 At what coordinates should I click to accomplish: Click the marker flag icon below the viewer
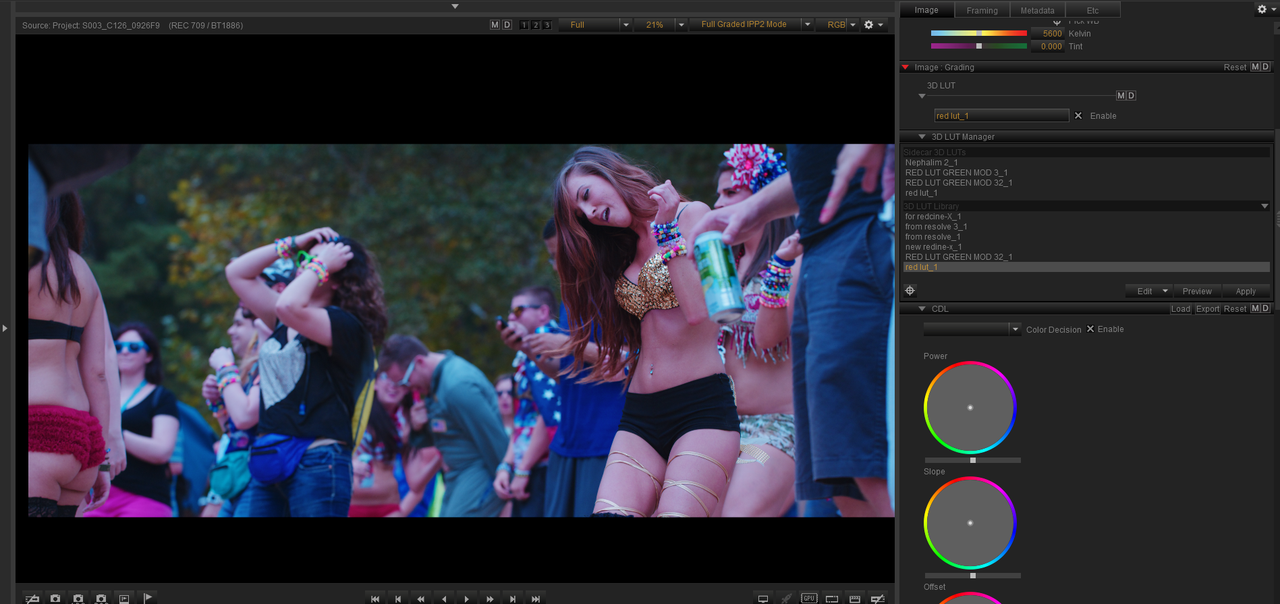148,598
